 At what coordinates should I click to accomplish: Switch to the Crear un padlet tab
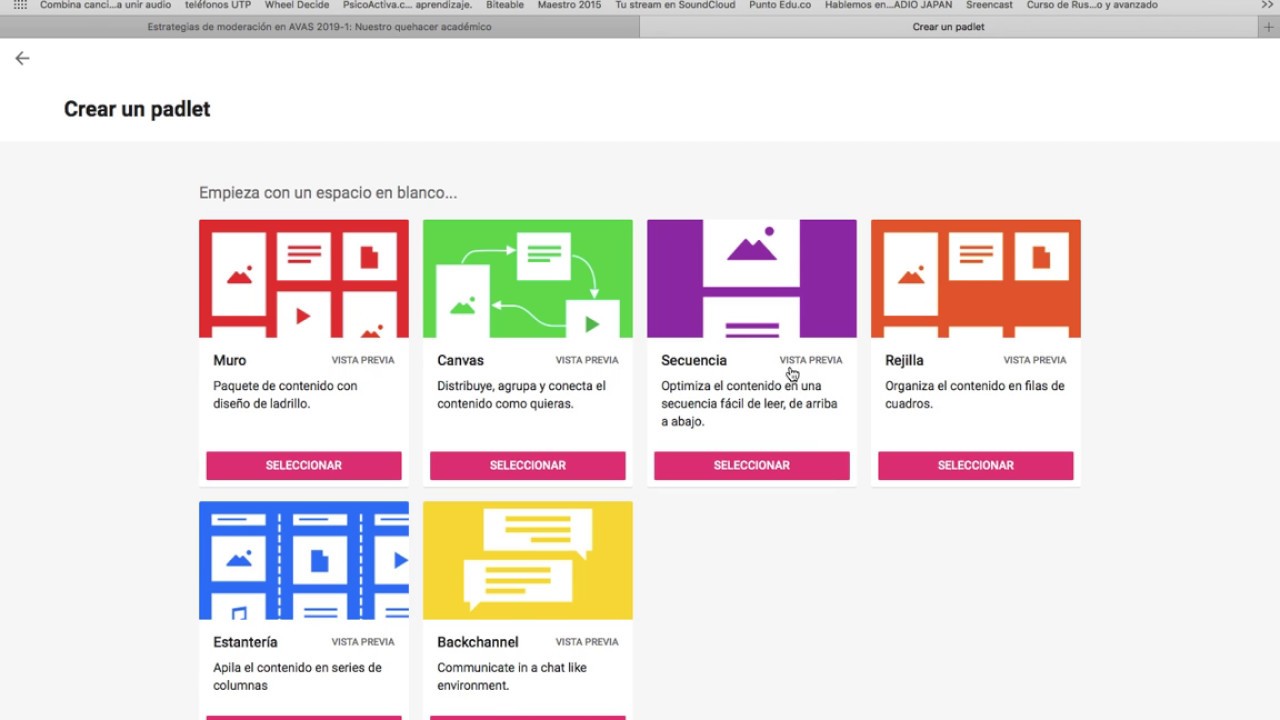coord(949,27)
